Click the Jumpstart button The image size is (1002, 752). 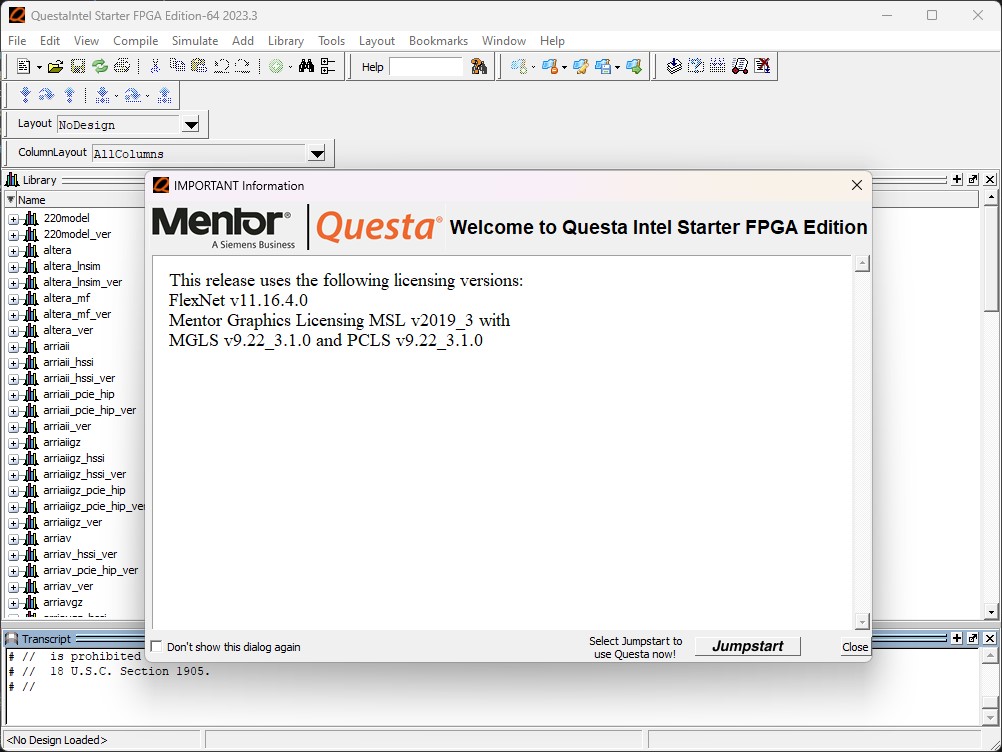(x=748, y=646)
